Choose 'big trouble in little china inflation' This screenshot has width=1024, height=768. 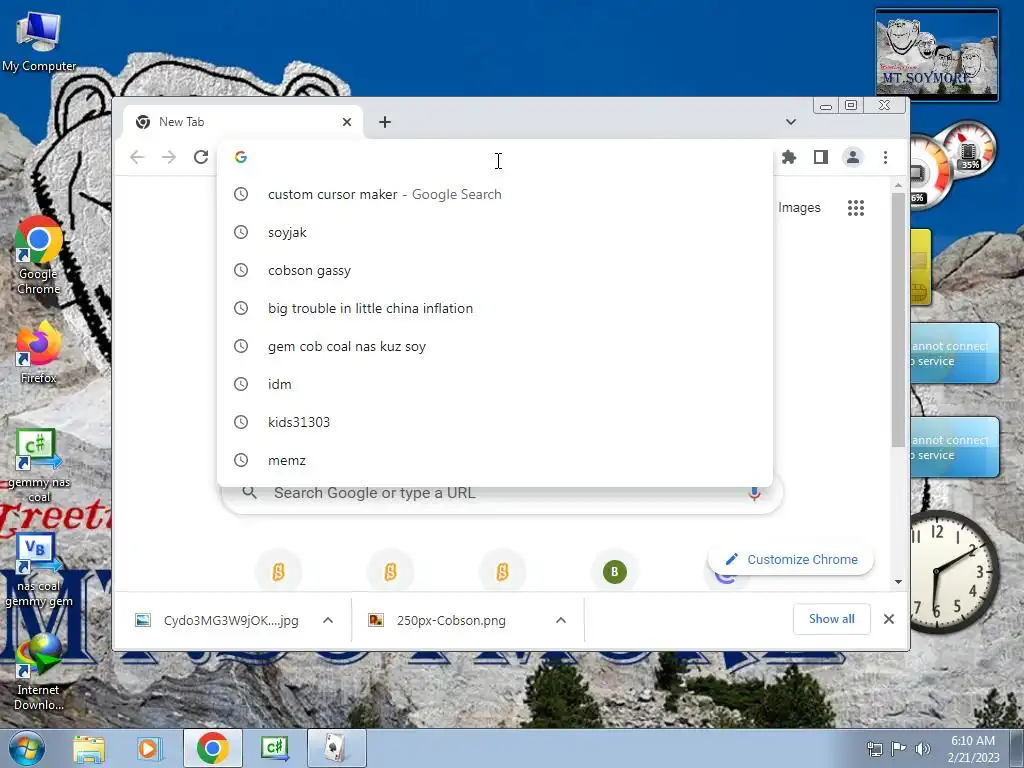(494, 308)
